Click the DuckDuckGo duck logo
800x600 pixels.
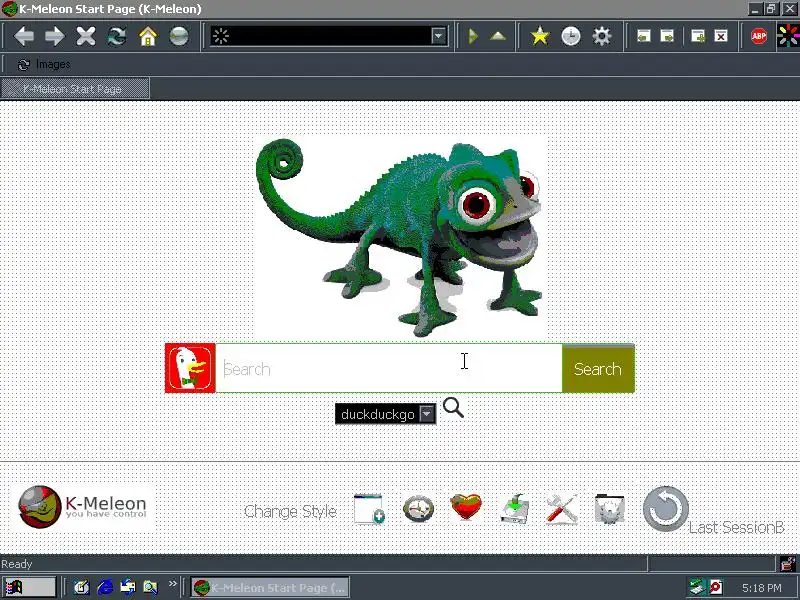(190, 368)
